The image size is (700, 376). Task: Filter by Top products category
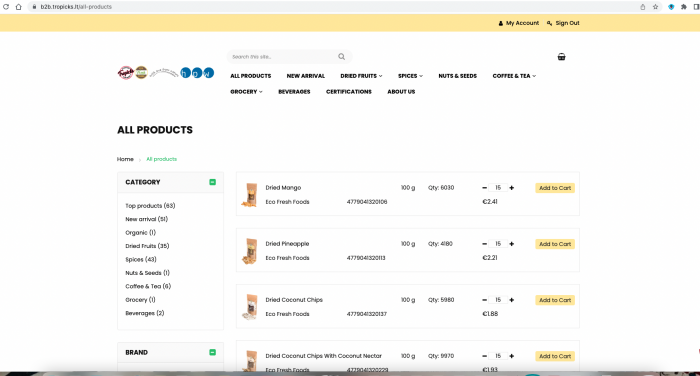150,206
